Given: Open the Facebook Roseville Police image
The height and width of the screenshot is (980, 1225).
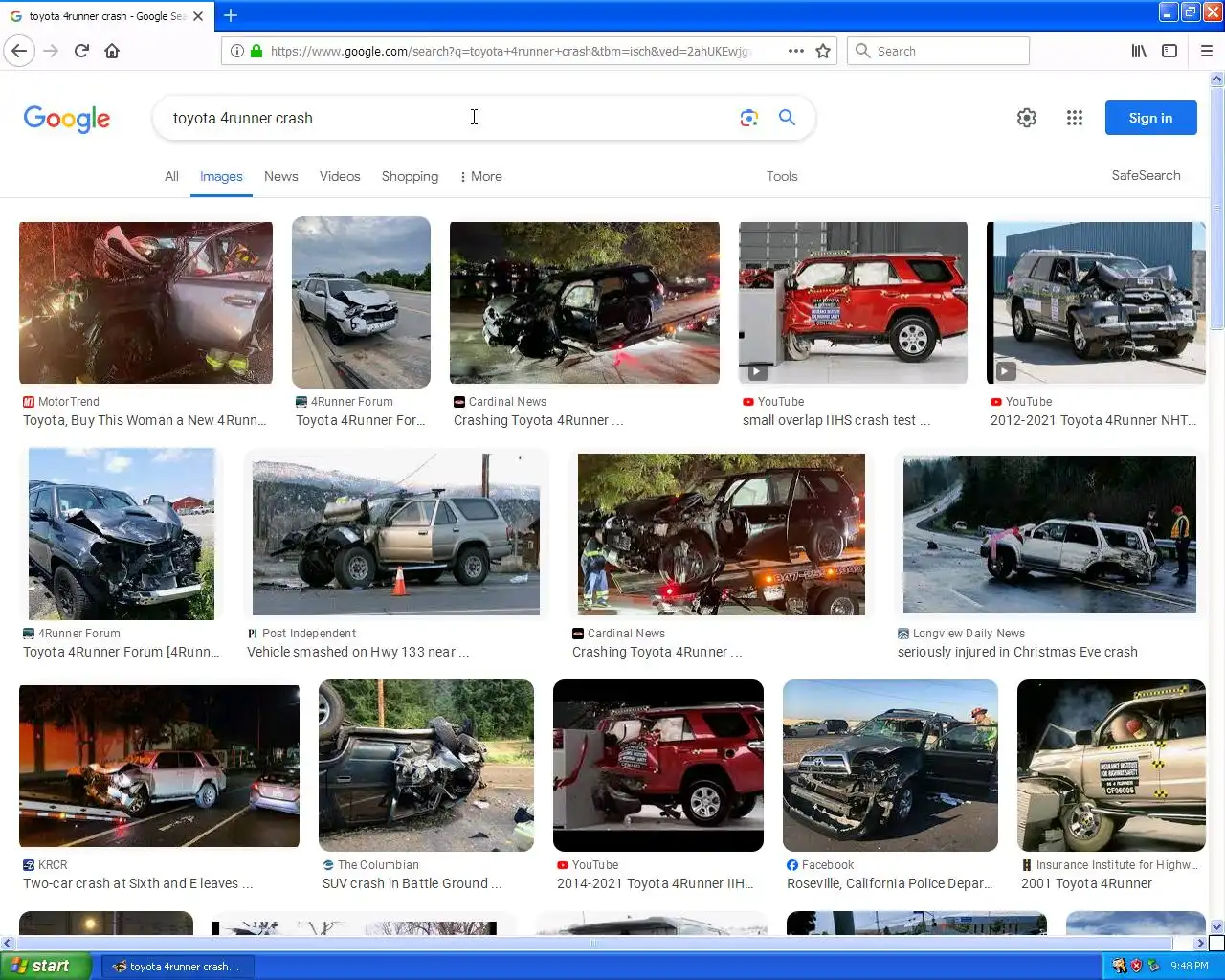Looking at the screenshot, I should pos(890,766).
